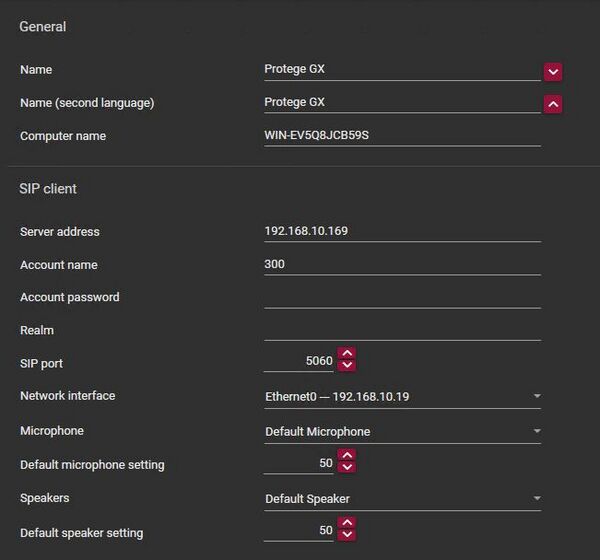Viewport: 600px width, 560px height.
Task: Click the Name input field
Action: tap(400, 70)
